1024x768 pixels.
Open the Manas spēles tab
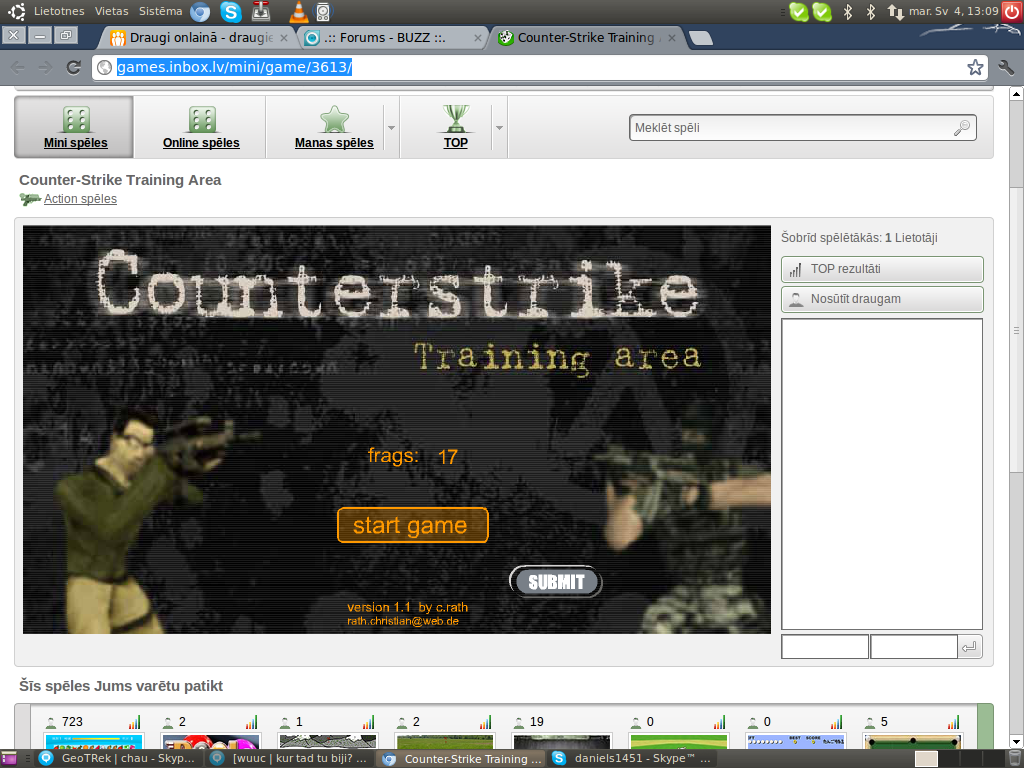pos(334,127)
